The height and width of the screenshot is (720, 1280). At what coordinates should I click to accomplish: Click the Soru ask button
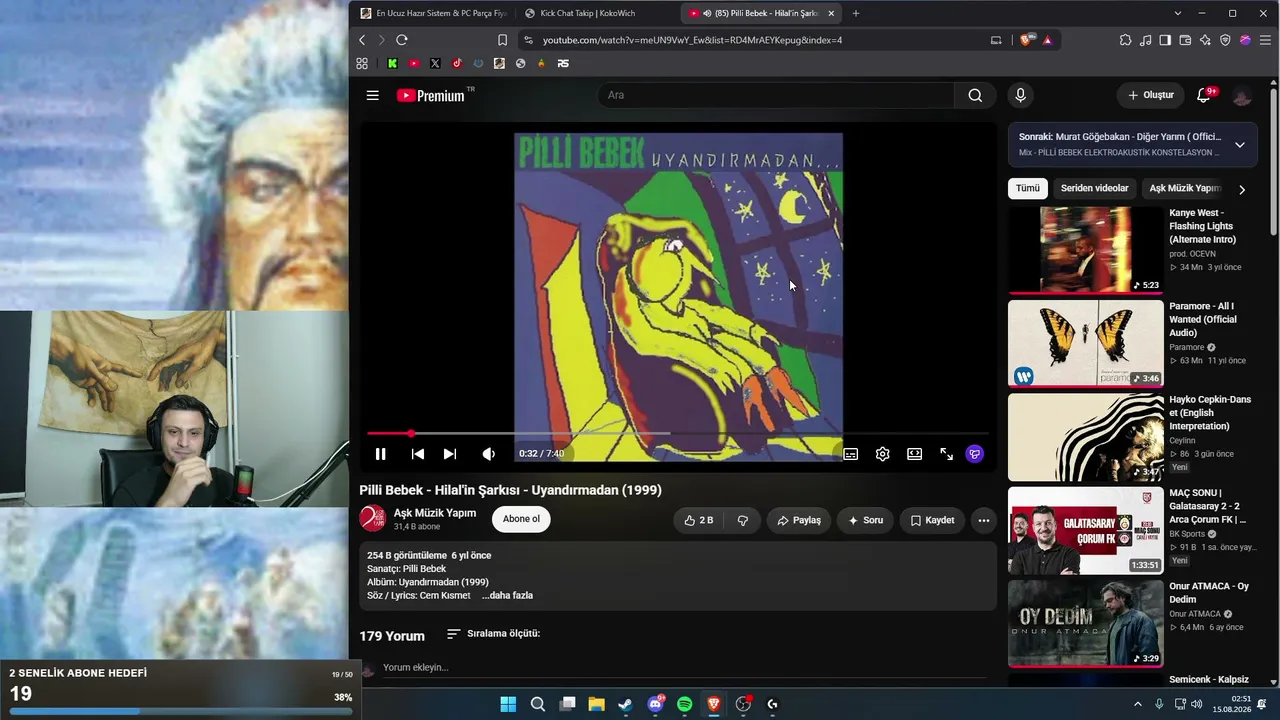866,520
